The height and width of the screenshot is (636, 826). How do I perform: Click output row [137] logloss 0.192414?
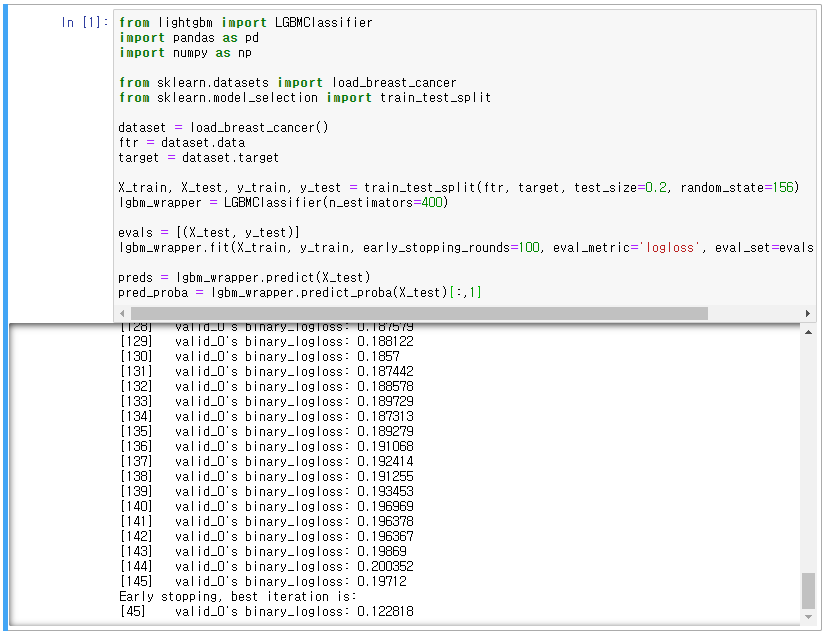(x=267, y=462)
